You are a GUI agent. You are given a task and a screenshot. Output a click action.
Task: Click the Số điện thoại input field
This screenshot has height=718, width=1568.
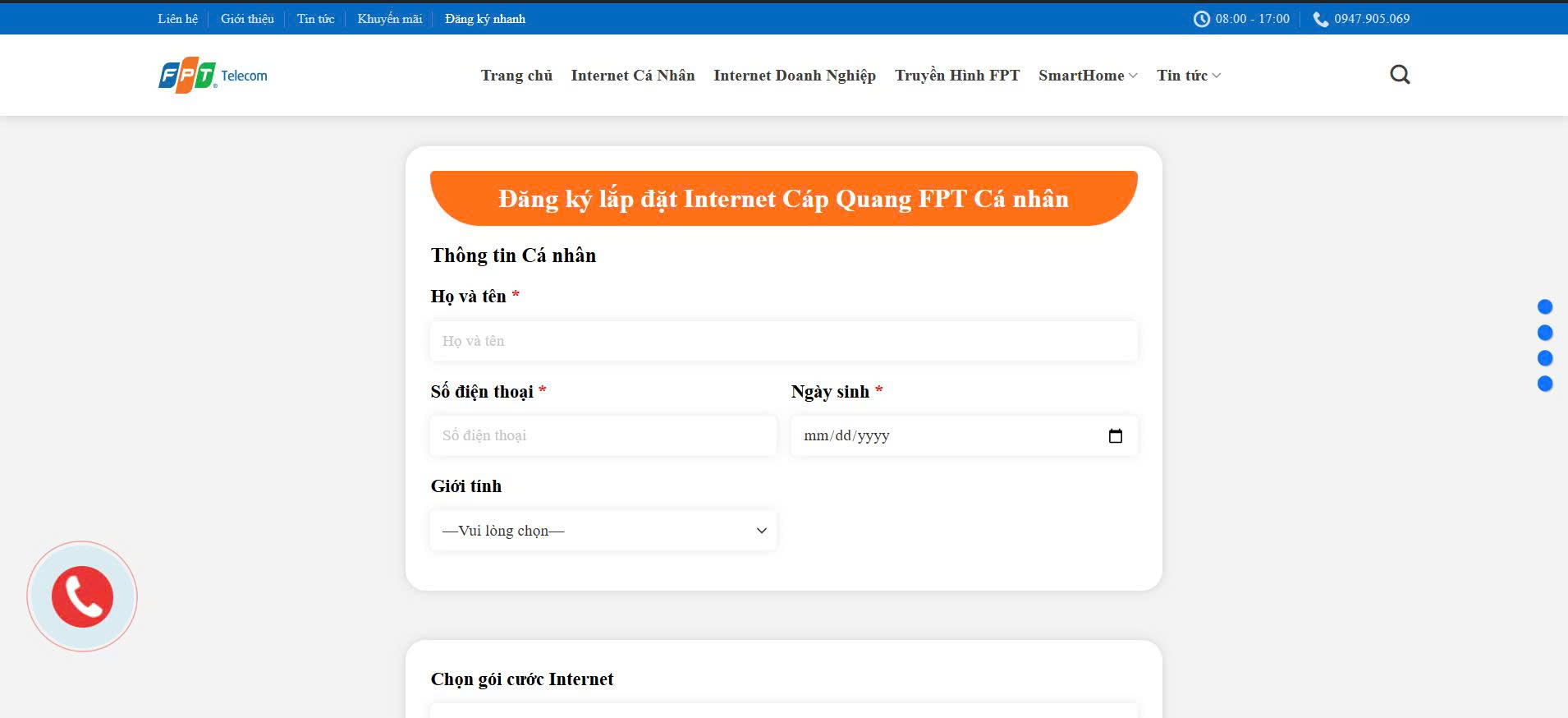[x=603, y=436]
